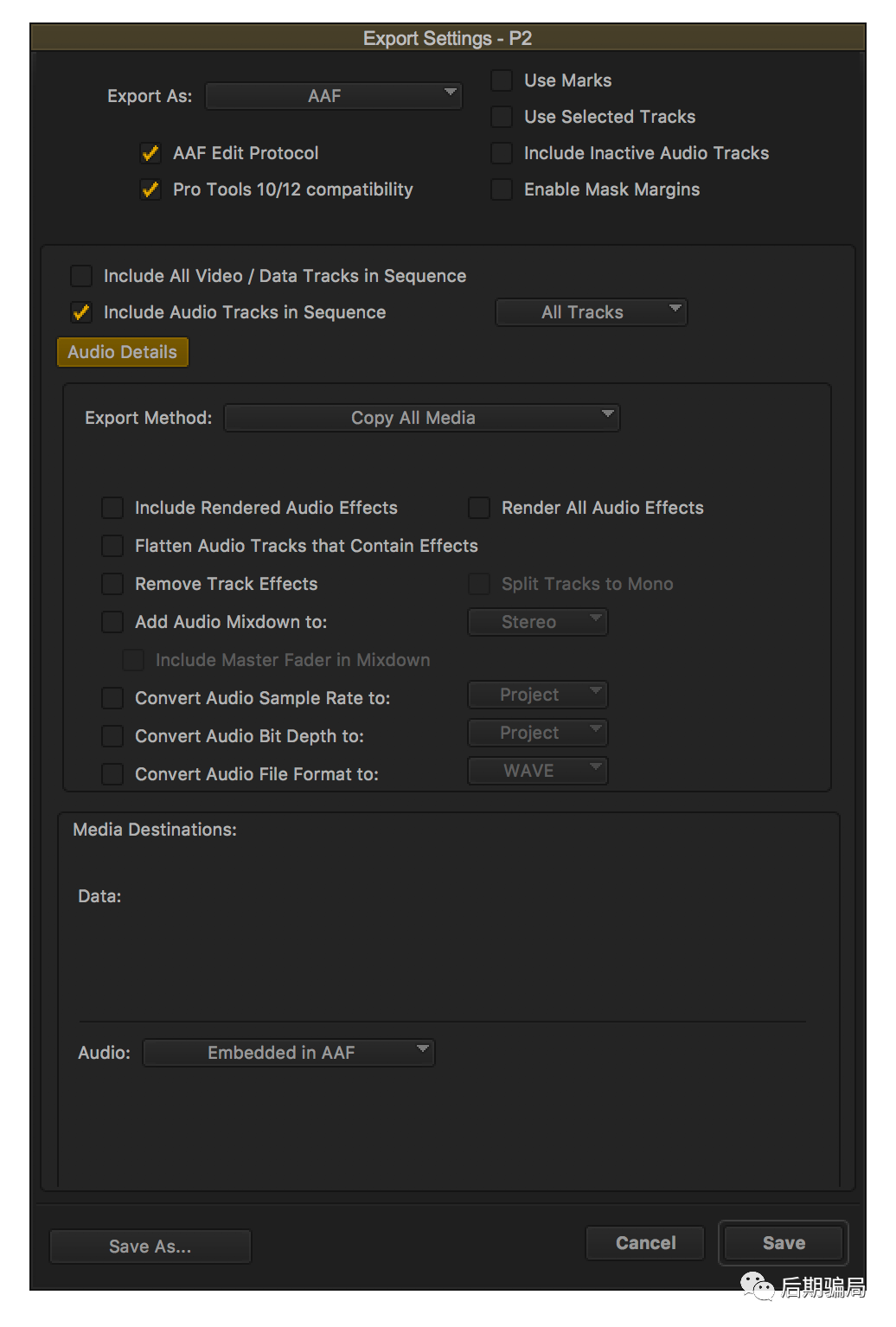This screenshot has width=896, height=1327.
Task: Click the Save button
Action: pyautogui.click(x=784, y=1243)
